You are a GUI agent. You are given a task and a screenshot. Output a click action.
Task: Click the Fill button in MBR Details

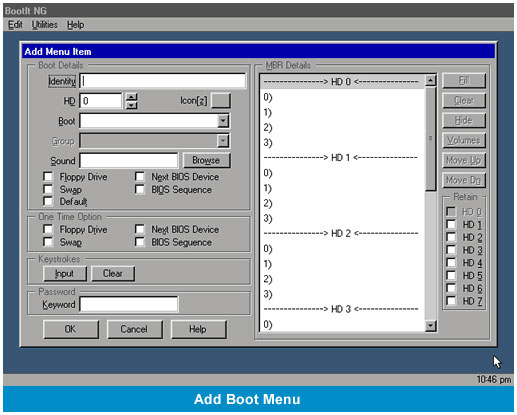464,80
